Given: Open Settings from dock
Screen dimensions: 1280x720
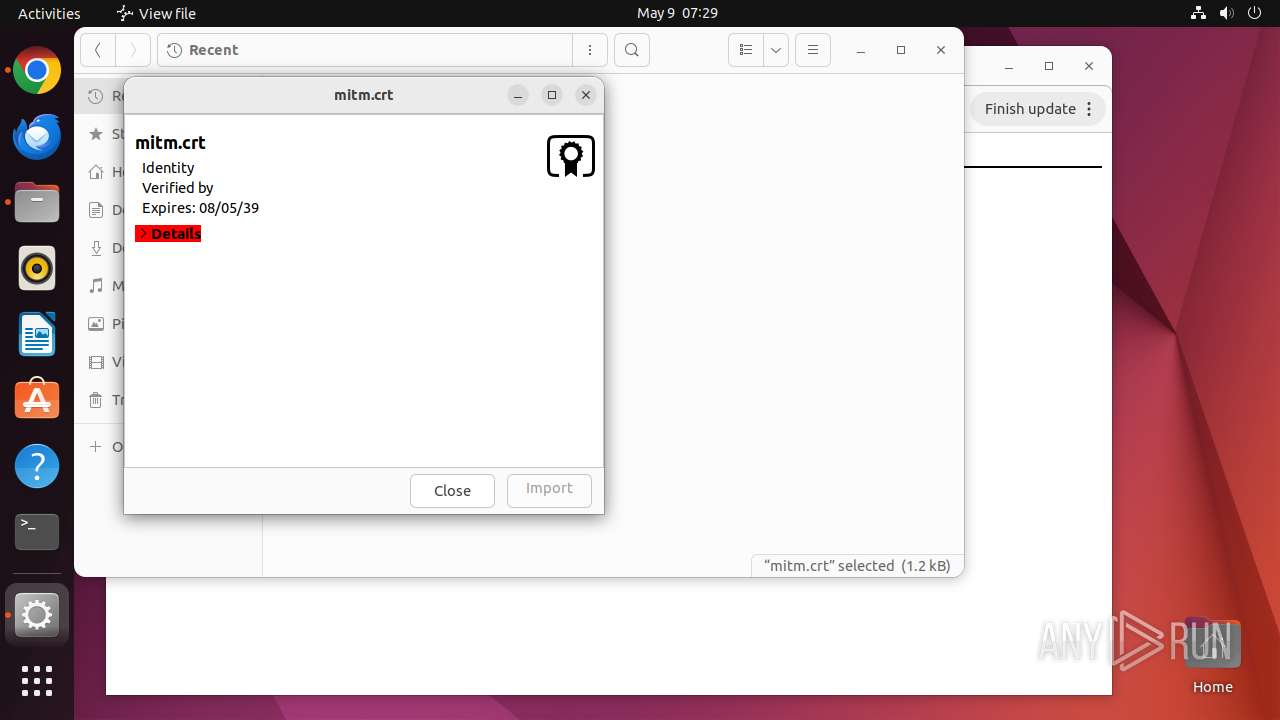Looking at the screenshot, I should [37, 614].
